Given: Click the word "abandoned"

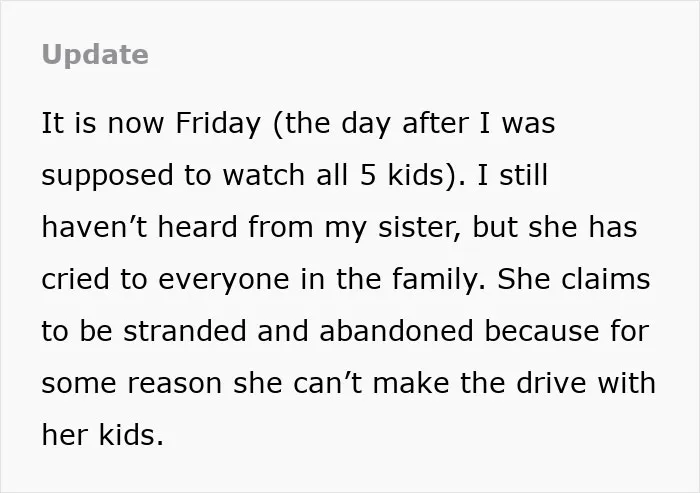Looking at the screenshot, I should click(396, 331).
